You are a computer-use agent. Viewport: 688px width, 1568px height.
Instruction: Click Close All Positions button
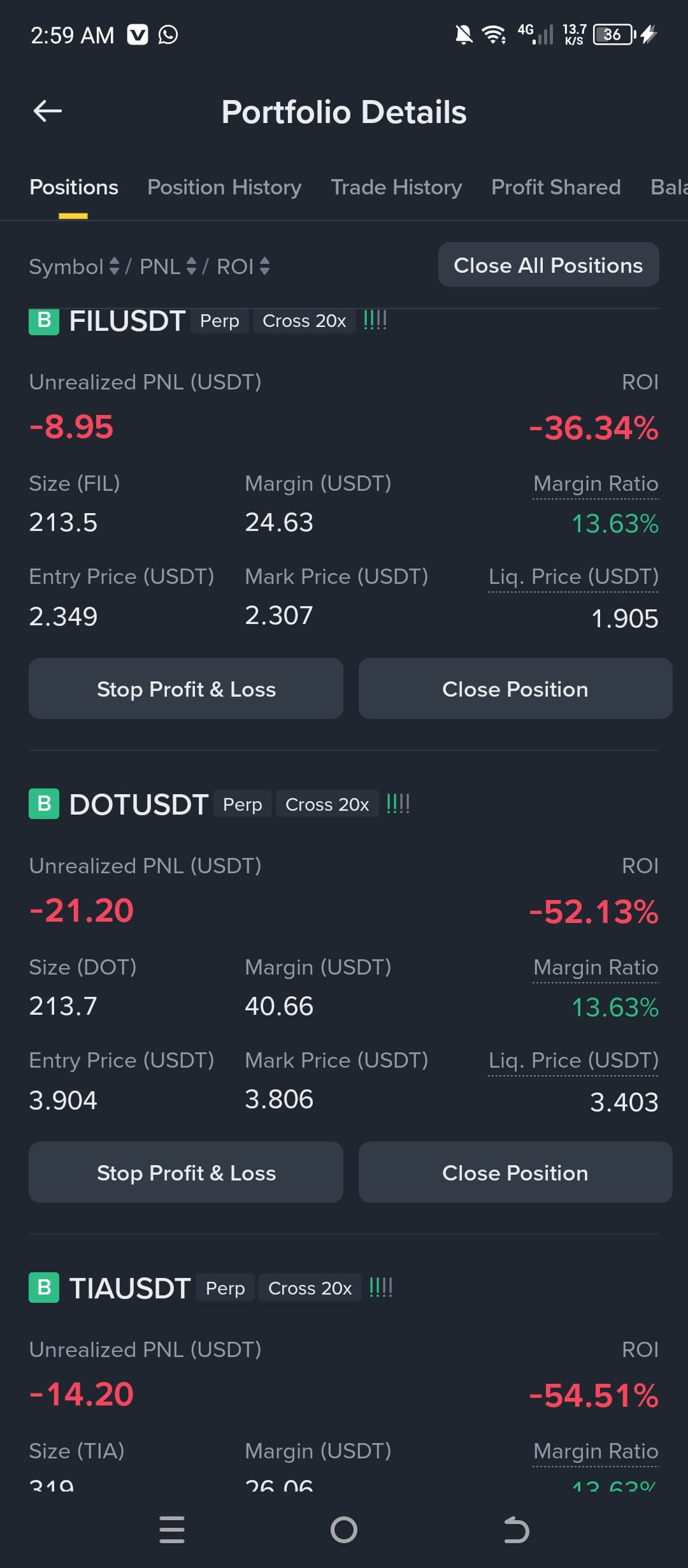[548, 265]
